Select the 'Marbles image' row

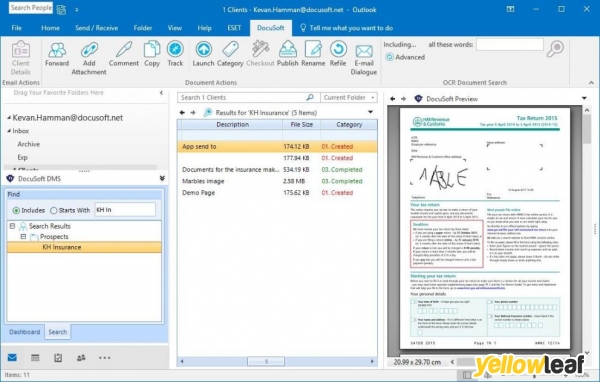point(277,181)
